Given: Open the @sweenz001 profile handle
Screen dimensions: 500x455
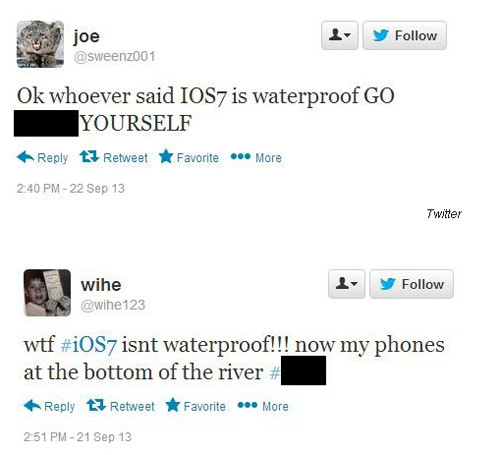Looking at the screenshot, I should tap(114, 56).
